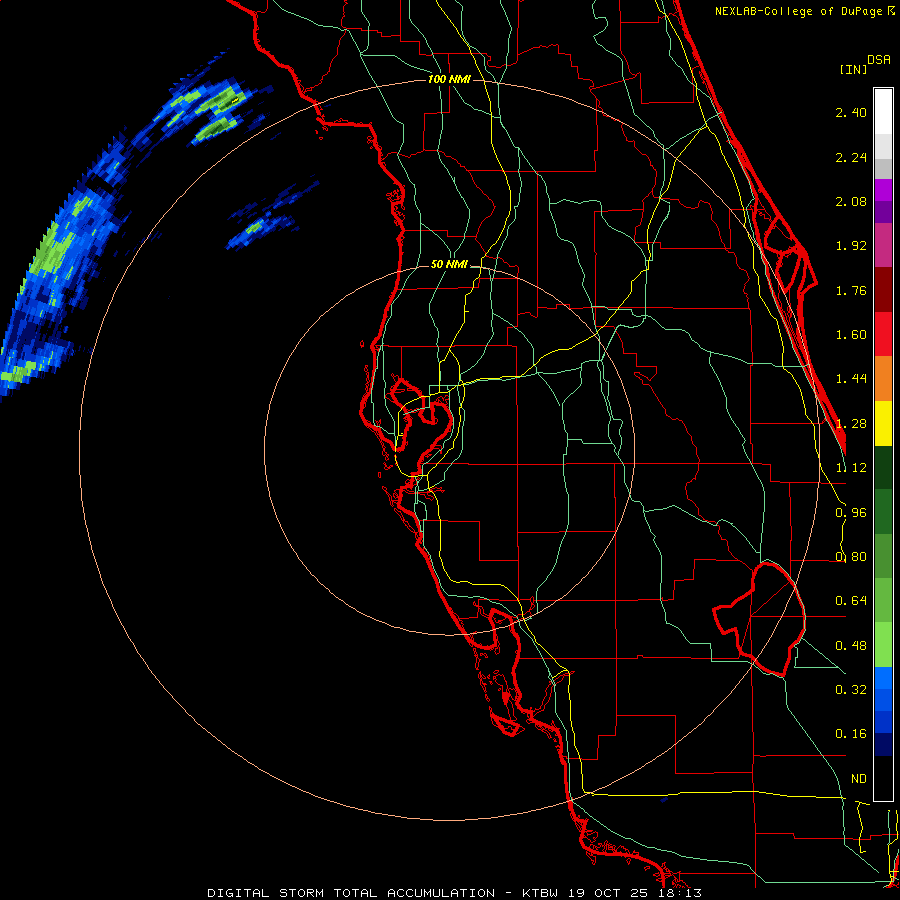
Task: Click the [IN] units label
Action: pos(853,69)
